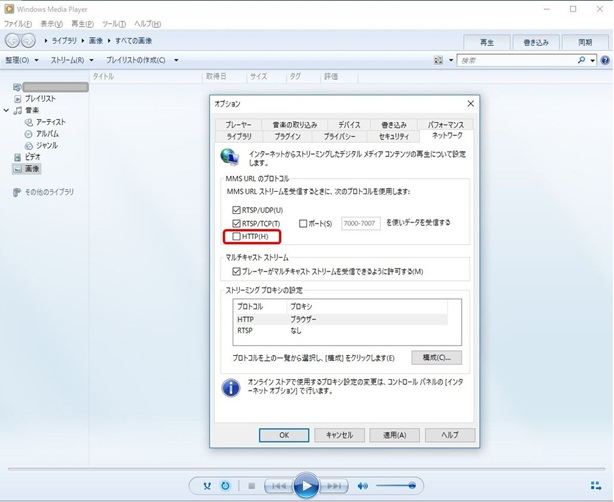The width and height of the screenshot is (614, 502).
Task: Switch to the デバイス tab
Action: (x=349, y=125)
